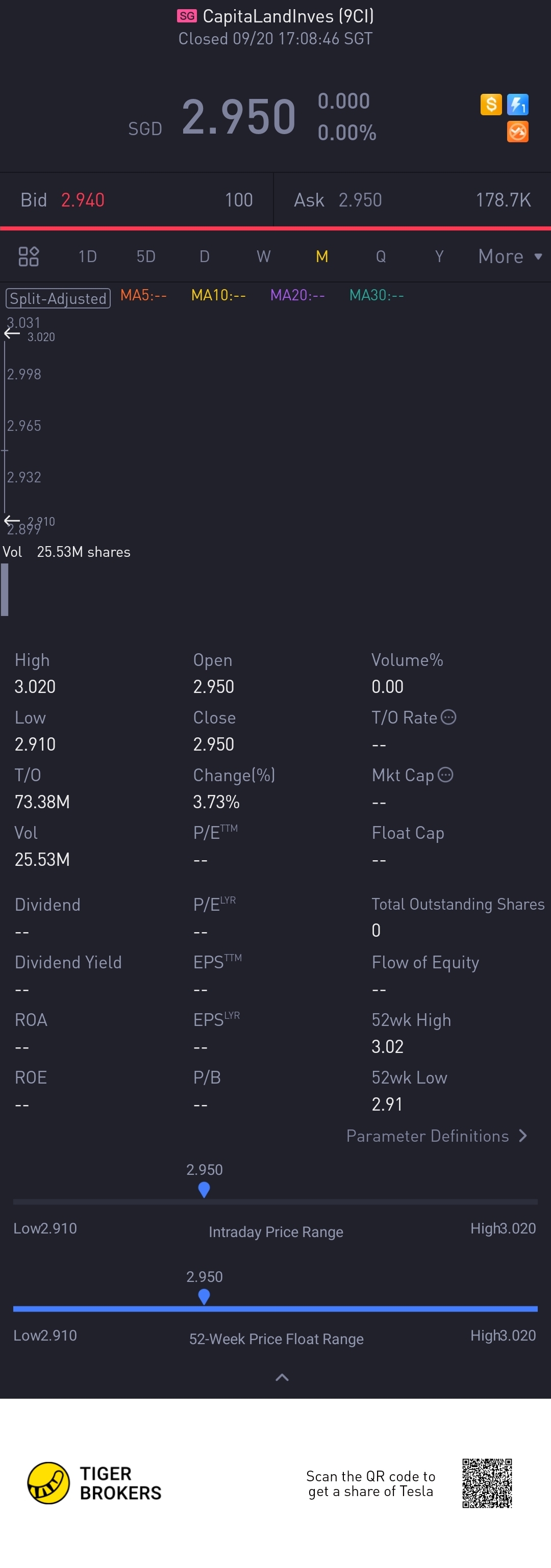This screenshot has height=1568, width=551.
Task: Select the W weekly chart tab
Action: [263, 256]
